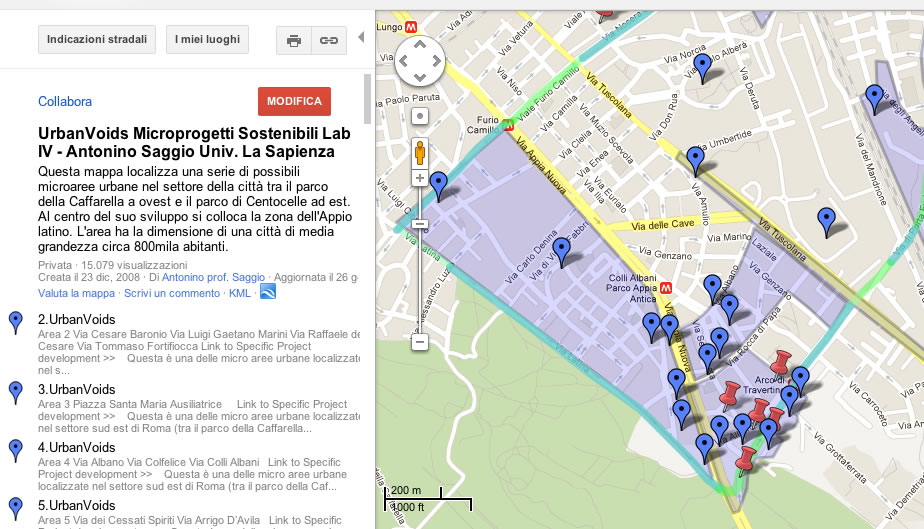Click the link/share chain icon
924x529 pixels.
(327, 40)
